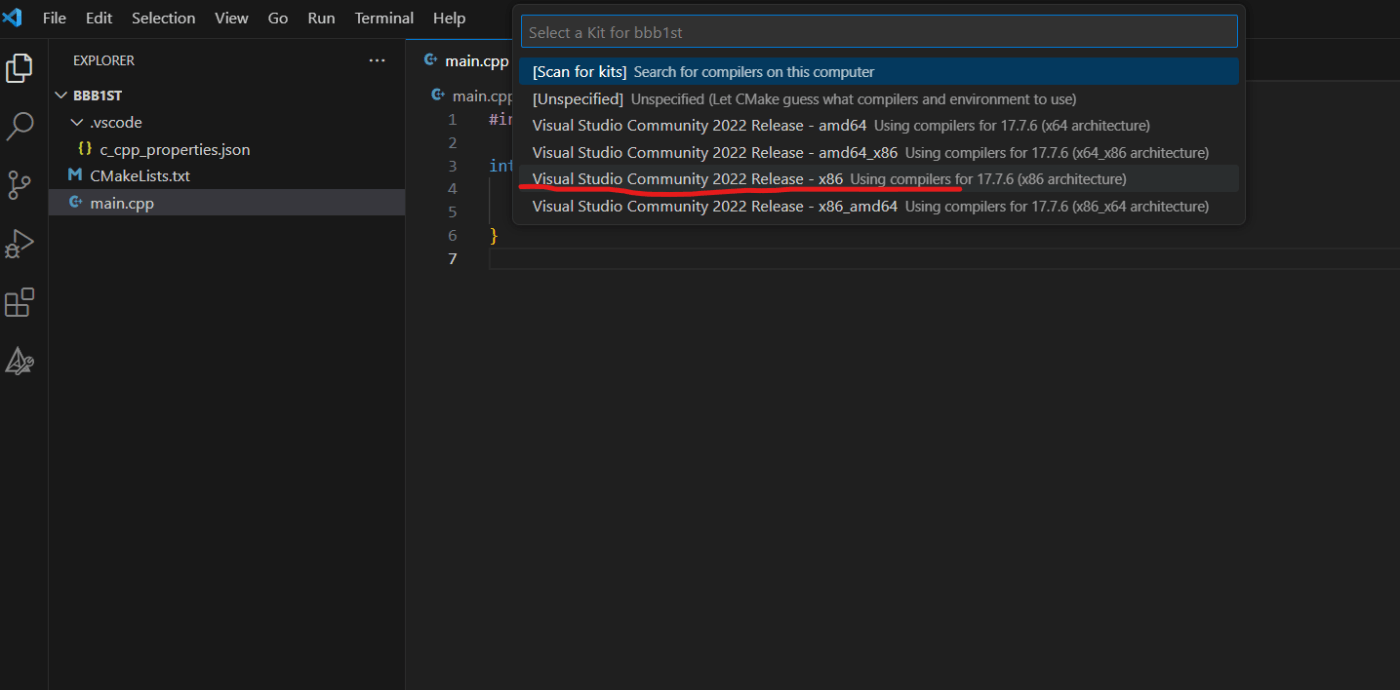Click line number 6 in the gutter
The height and width of the screenshot is (690, 1400).
coord(452,236)
